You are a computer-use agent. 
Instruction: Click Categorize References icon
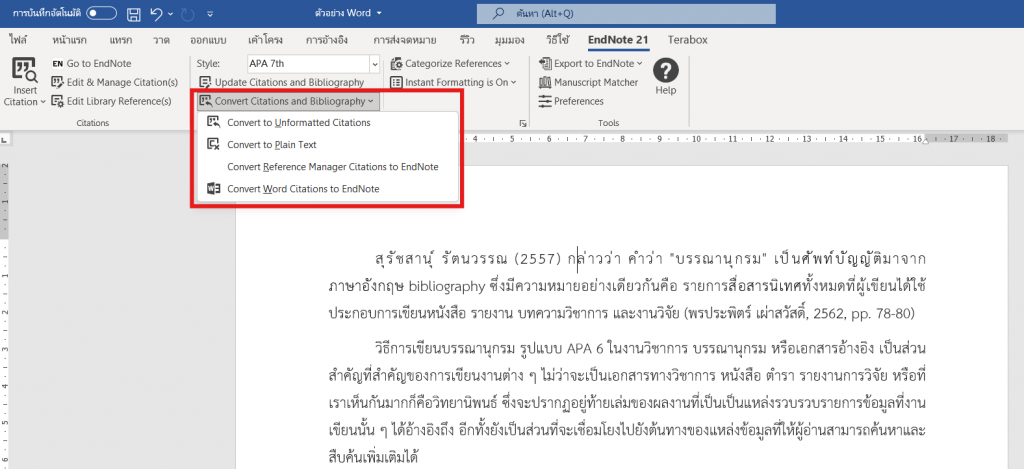[396, 63]
